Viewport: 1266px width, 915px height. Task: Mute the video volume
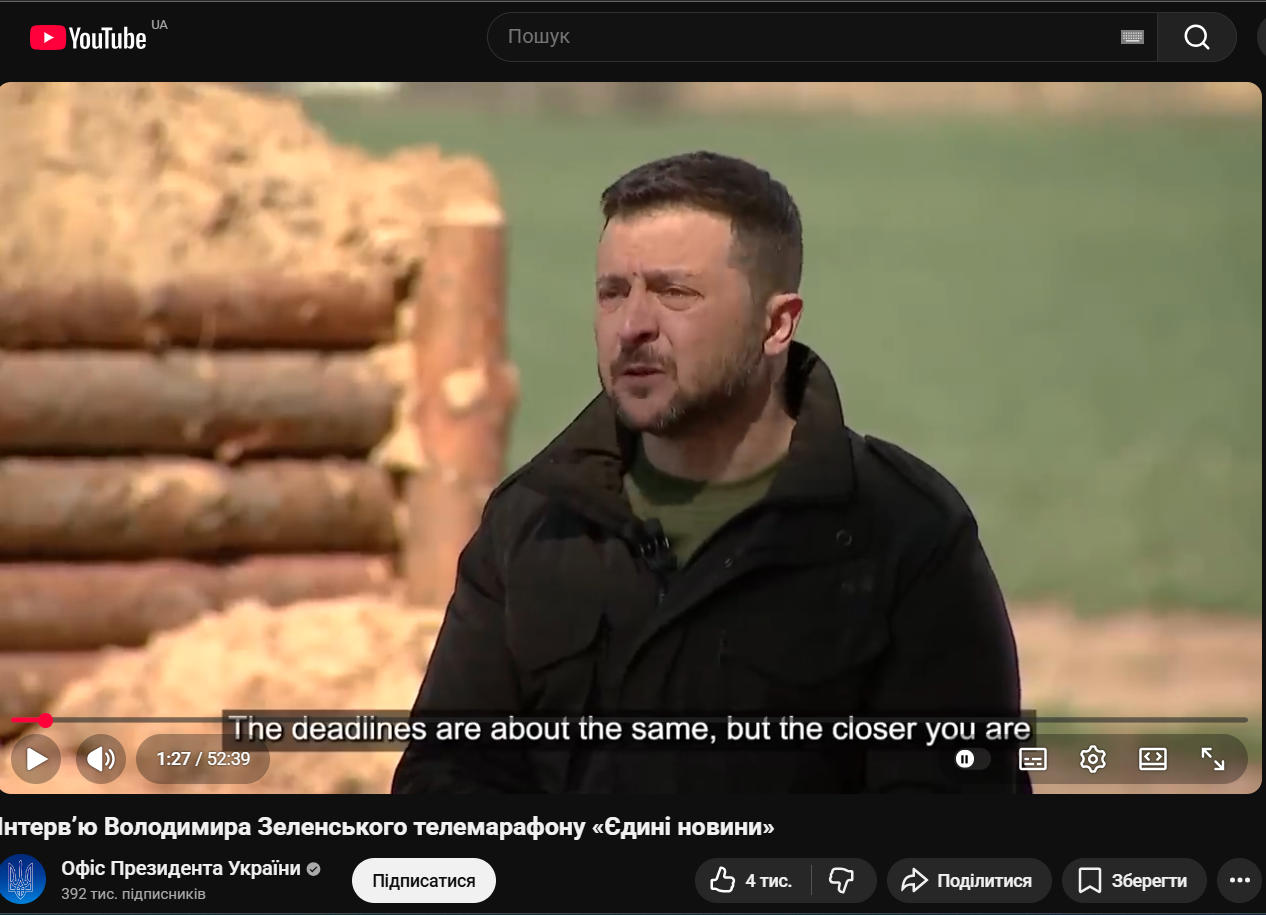point(100,759)
